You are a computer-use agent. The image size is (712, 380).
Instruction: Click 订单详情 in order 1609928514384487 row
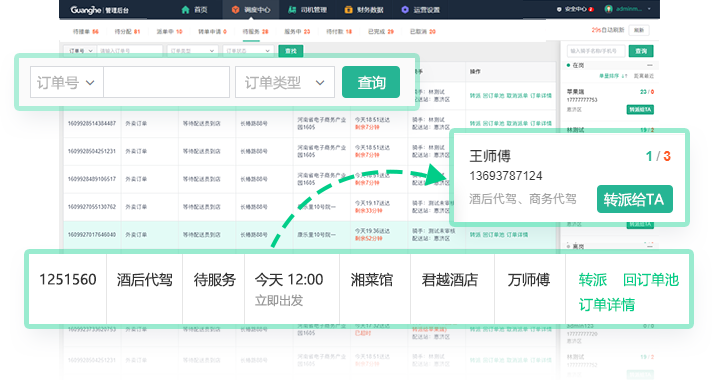[x=541, y=123]
